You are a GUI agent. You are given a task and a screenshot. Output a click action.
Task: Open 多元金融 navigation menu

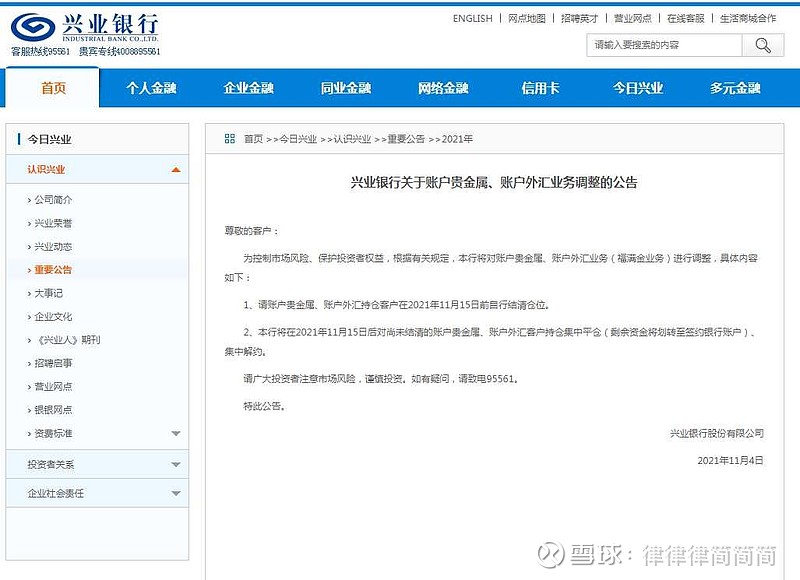coord(735,88)
